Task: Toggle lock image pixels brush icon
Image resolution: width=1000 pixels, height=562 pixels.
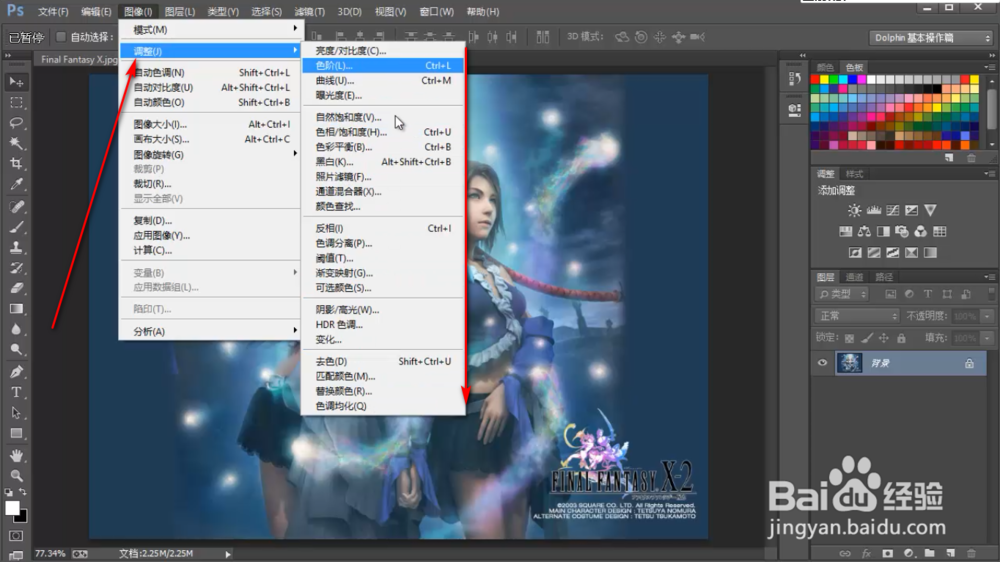Action: (x=867, y=338)
